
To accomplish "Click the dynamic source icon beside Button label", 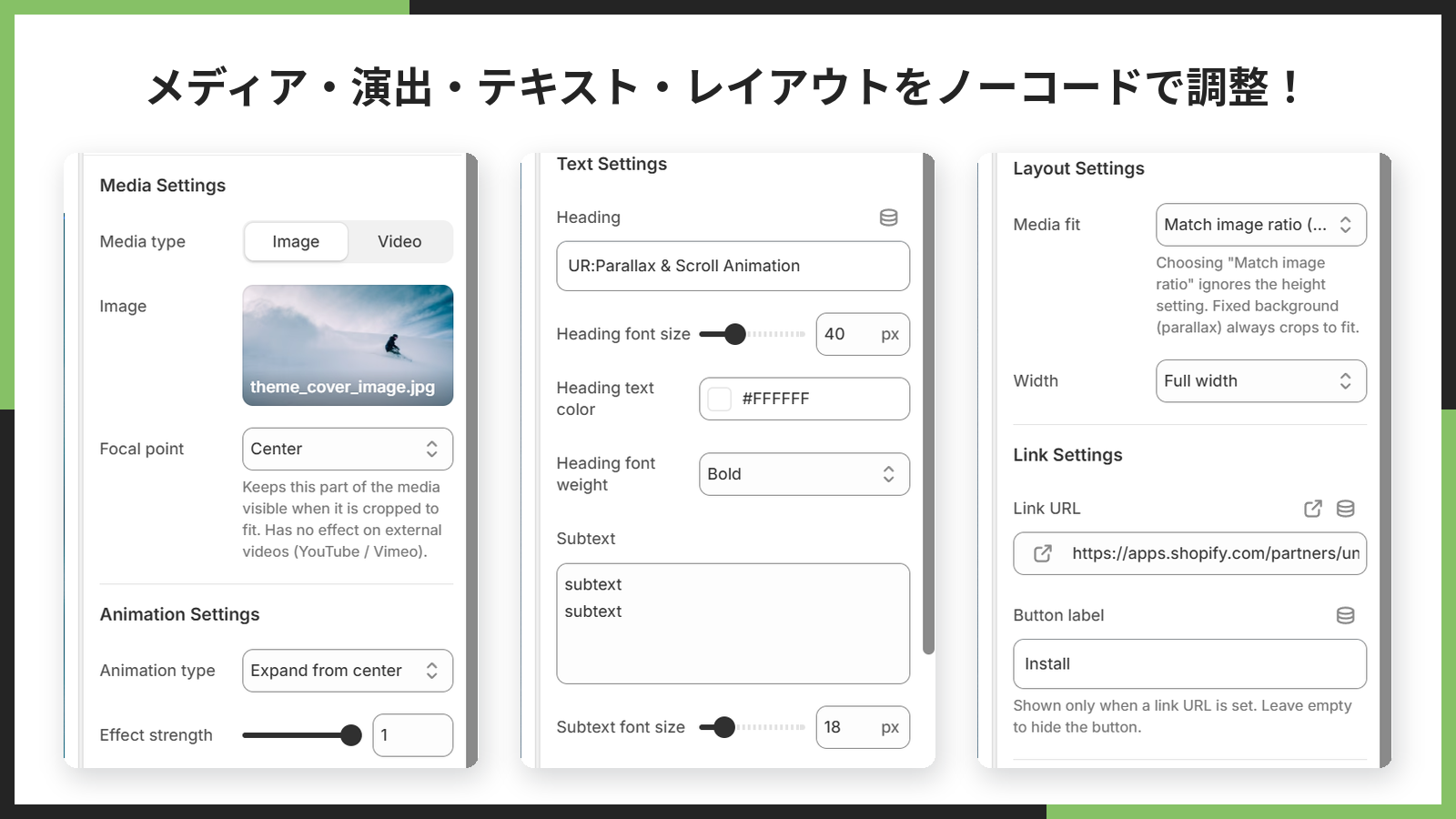I will 1346,616.
